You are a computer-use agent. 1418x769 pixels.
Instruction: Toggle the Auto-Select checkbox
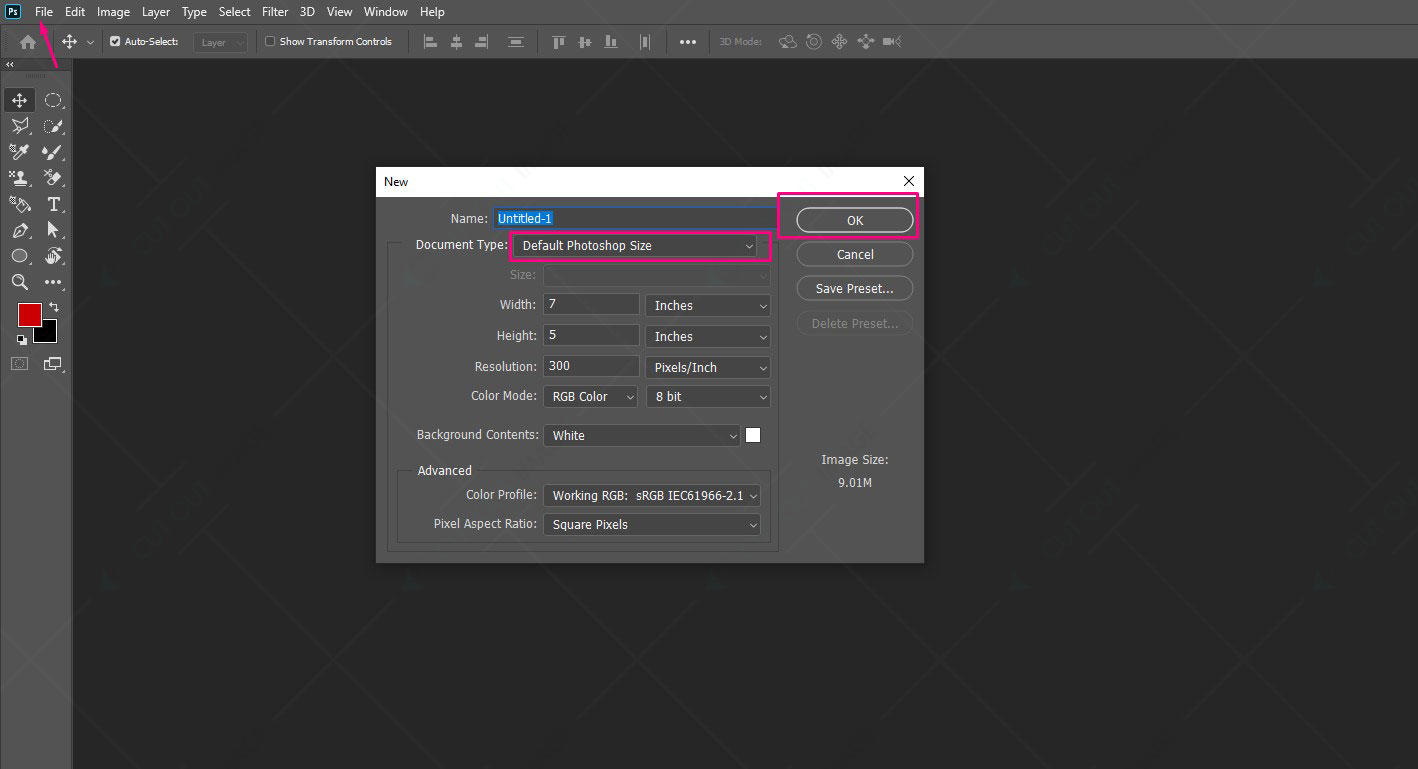[115, 42]
